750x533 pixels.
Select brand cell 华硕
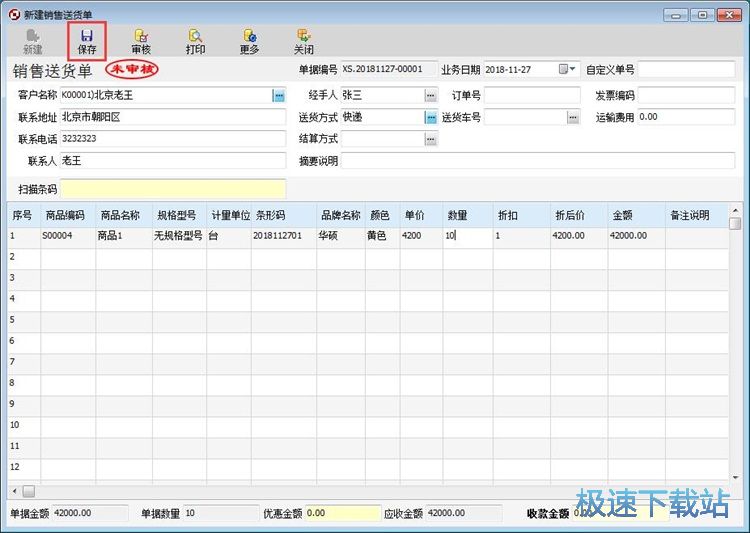click(x=341, y=236)
